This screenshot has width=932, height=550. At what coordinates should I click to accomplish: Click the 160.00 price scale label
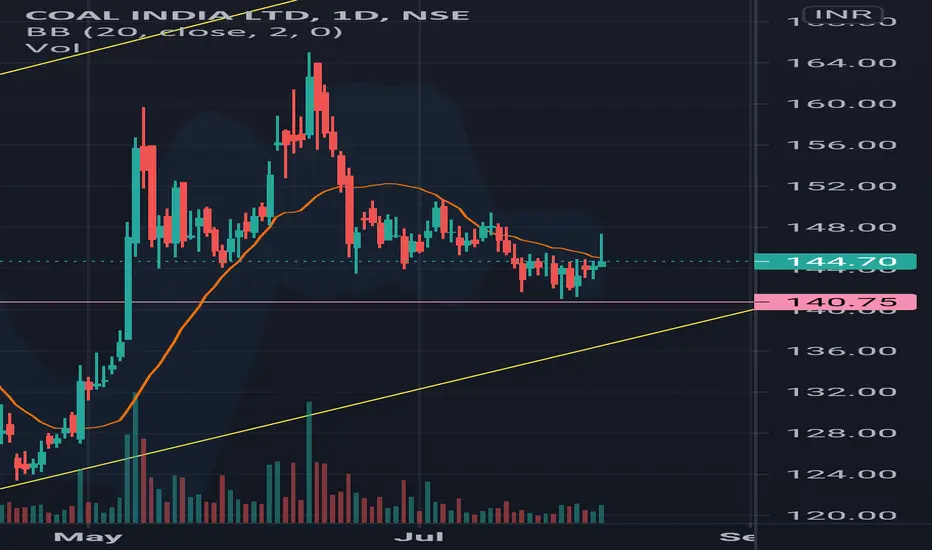tap(841, 103)
